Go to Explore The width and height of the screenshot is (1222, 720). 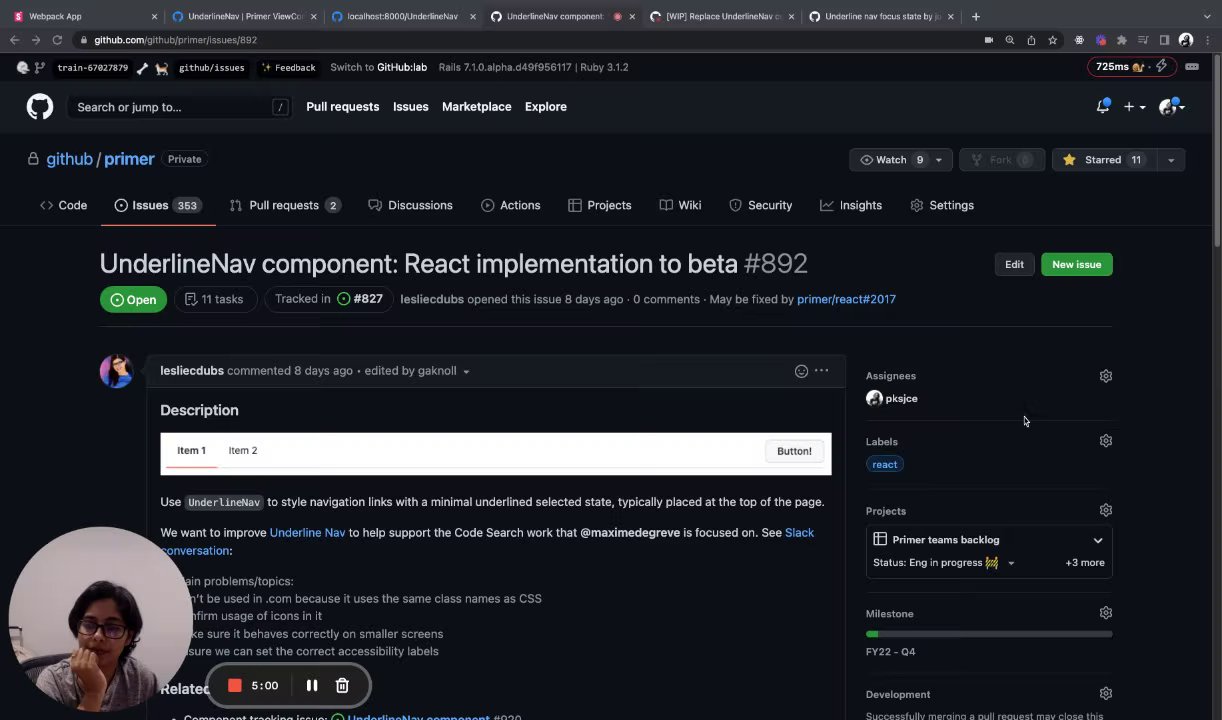coord(545,106)
